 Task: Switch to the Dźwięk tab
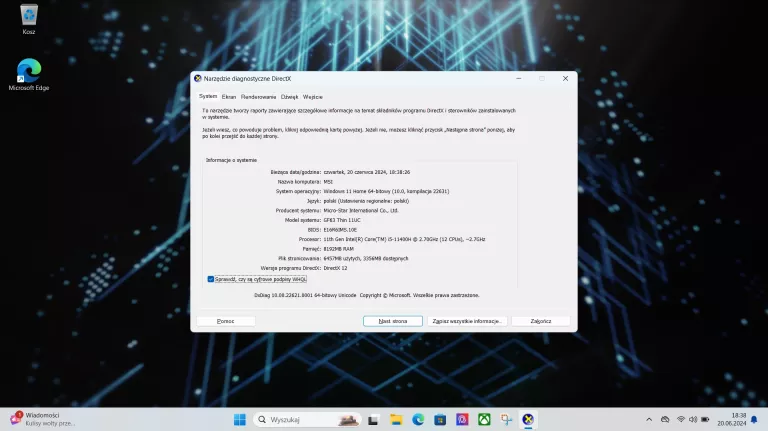(x=289, y=97)
